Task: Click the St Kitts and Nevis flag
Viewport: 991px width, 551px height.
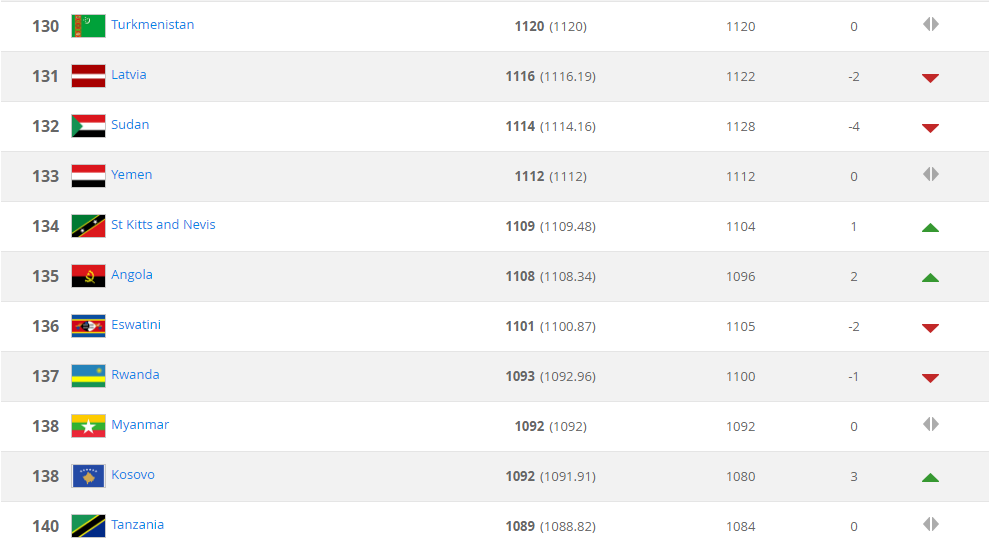Action: pyautogui.click(x=88, y=226)
